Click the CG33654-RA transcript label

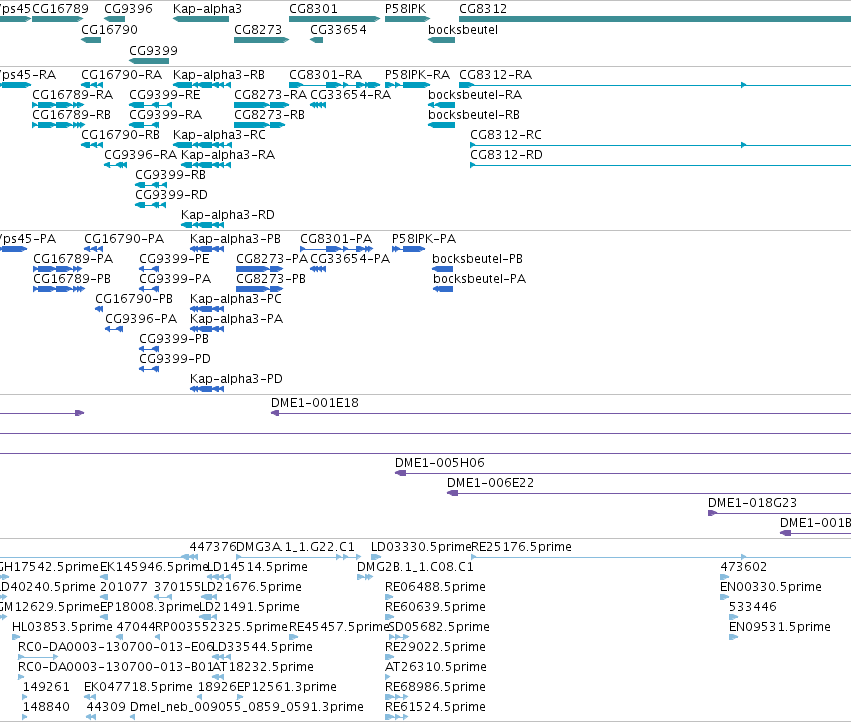point(351,94)
